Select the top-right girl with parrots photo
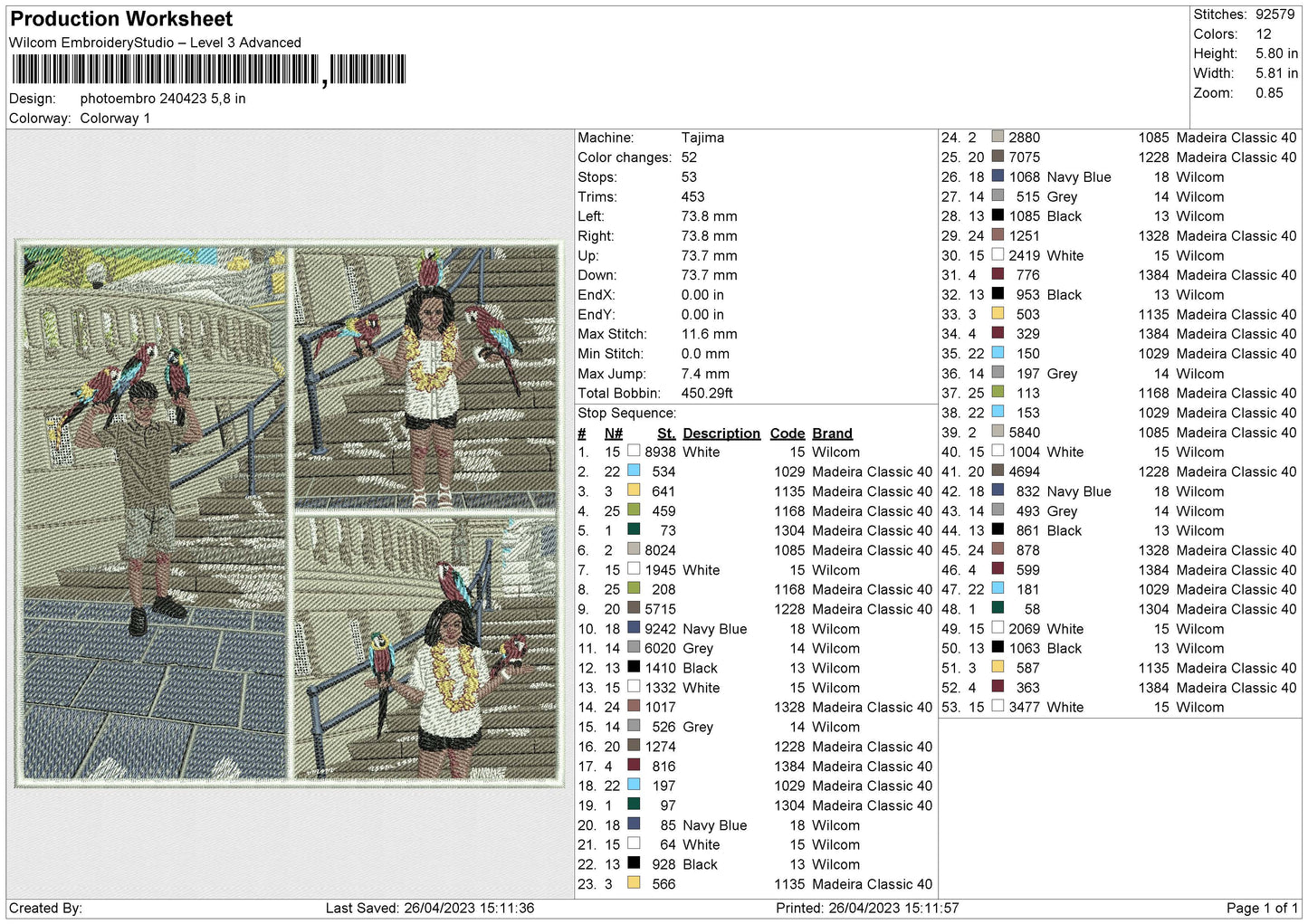The image size is (1308, 924). pyautogui.click(x=425, y=378)
